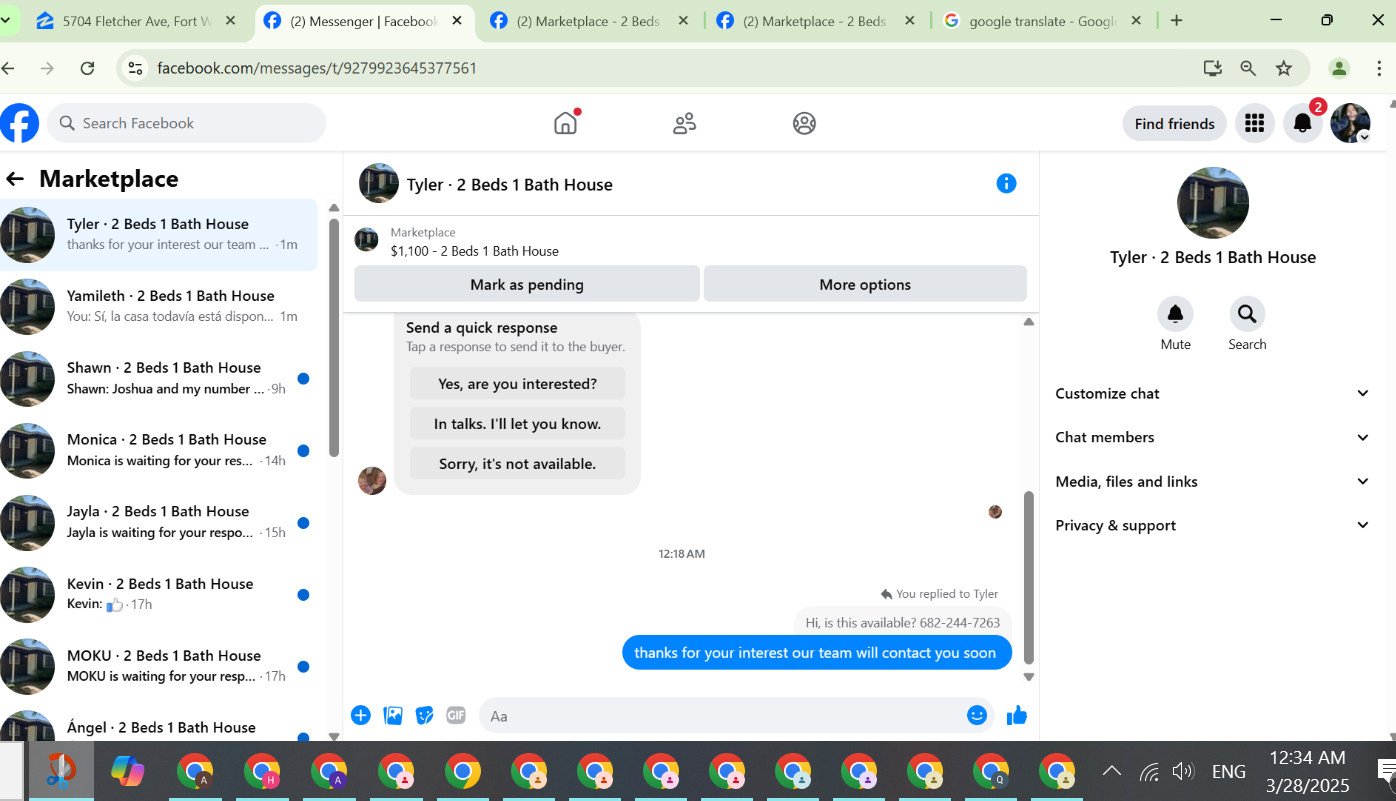1396x801 pixels.
Task: Click the chat messages scrollbar
Action: (1028, 577)
